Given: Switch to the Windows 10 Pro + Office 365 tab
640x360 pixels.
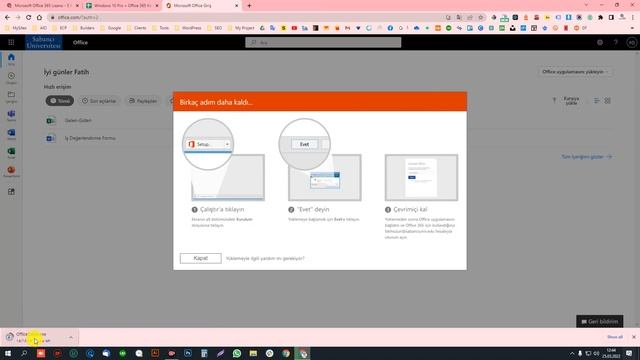Looking at the screenshot, I should pyautogui.click(x=121, y=6).
